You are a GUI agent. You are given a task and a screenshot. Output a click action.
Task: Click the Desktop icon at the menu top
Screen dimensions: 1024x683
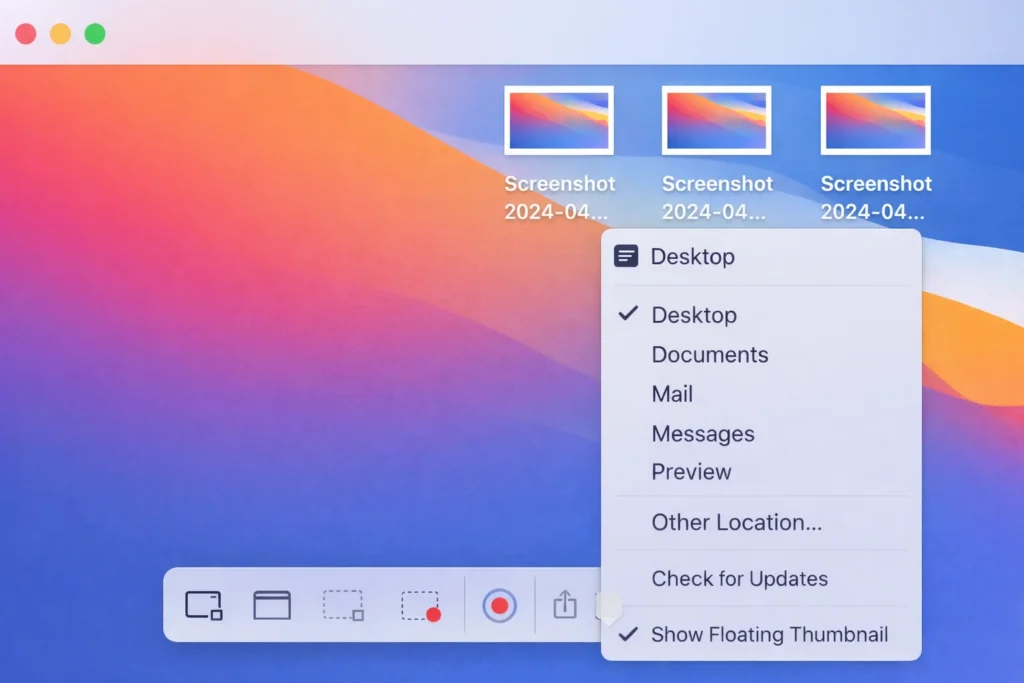click(626, 256)
